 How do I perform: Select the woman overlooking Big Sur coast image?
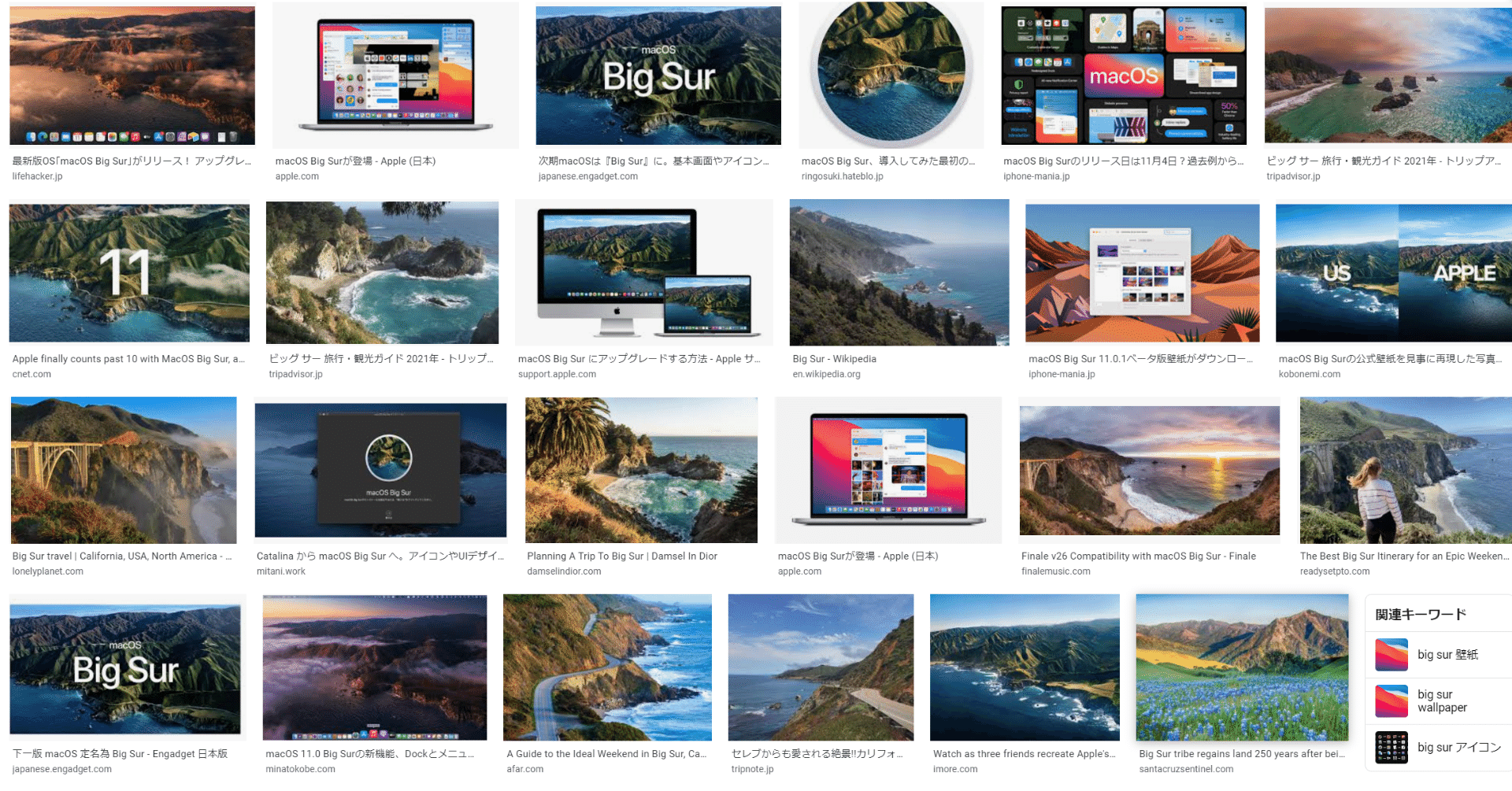tap(1405, 470)
